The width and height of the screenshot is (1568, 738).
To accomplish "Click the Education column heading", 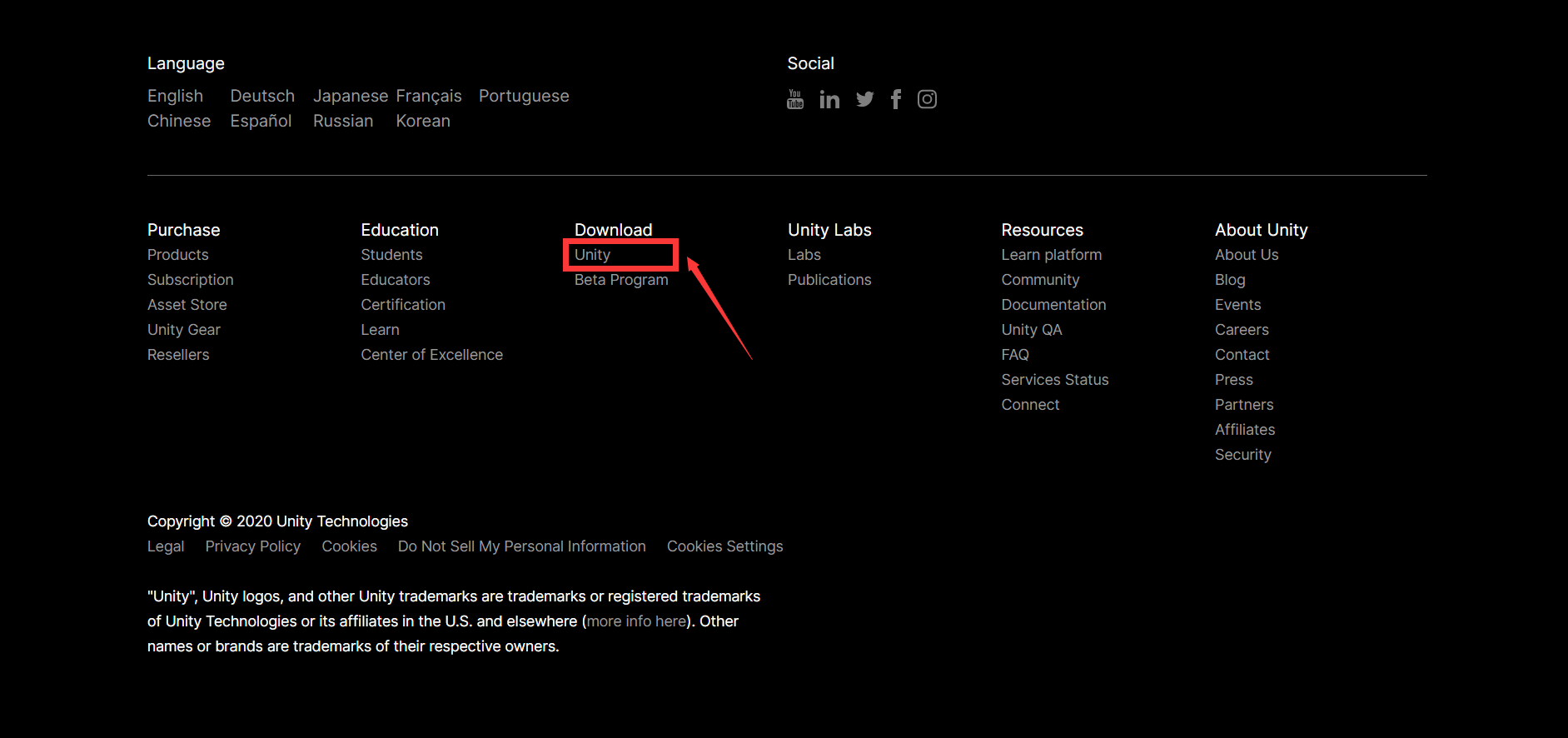I will coord(400,230).
